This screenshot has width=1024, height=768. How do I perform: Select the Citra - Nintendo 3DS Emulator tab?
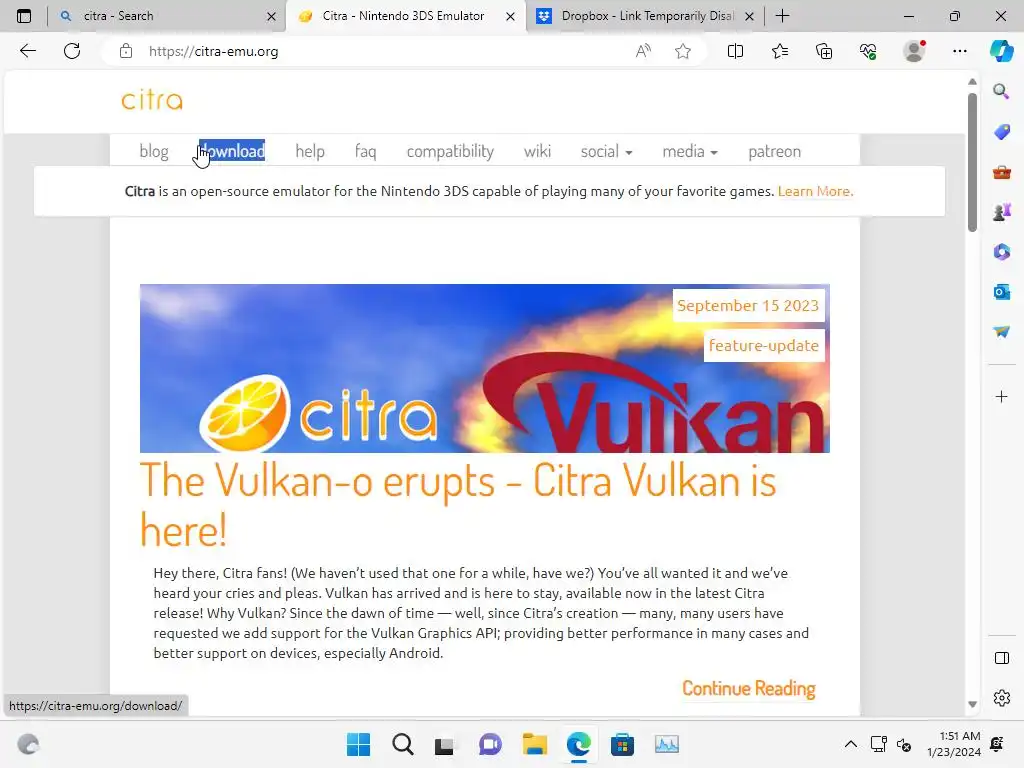405,16
